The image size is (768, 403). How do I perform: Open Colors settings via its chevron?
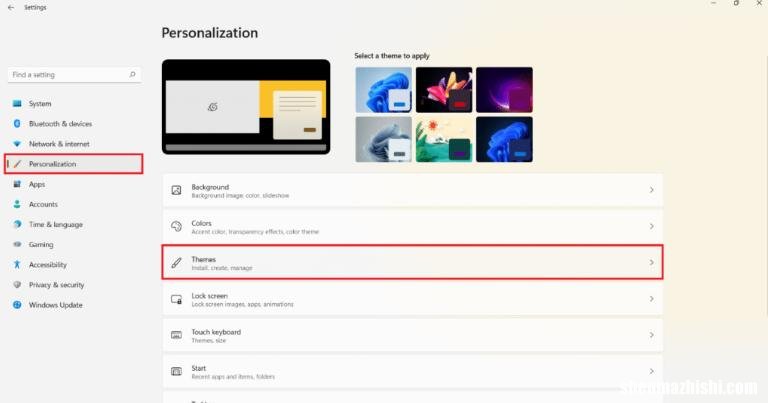click(651, 226)
